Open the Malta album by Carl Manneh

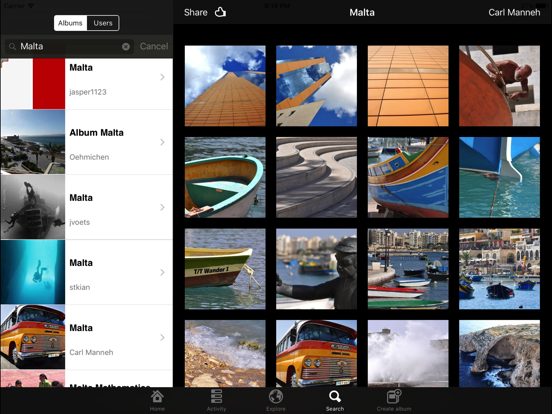tap(87, 337)
